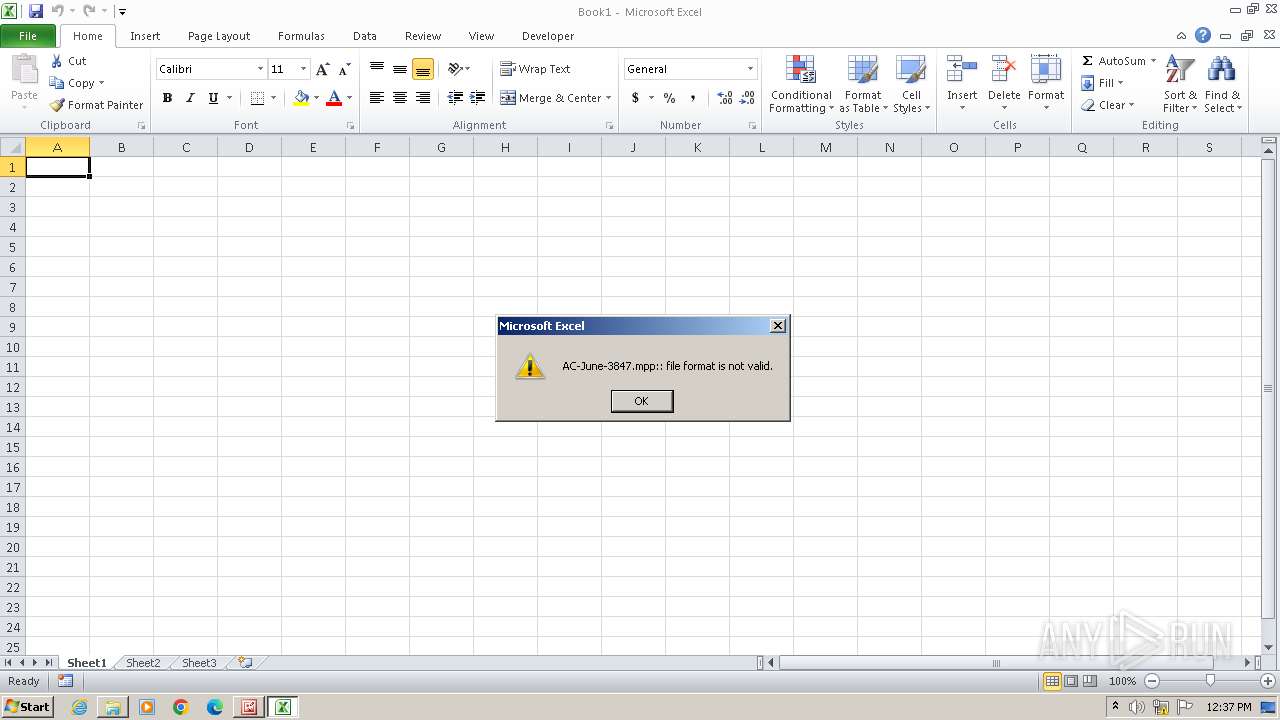Toggle Italic formatting

click(x=190, y=98)
